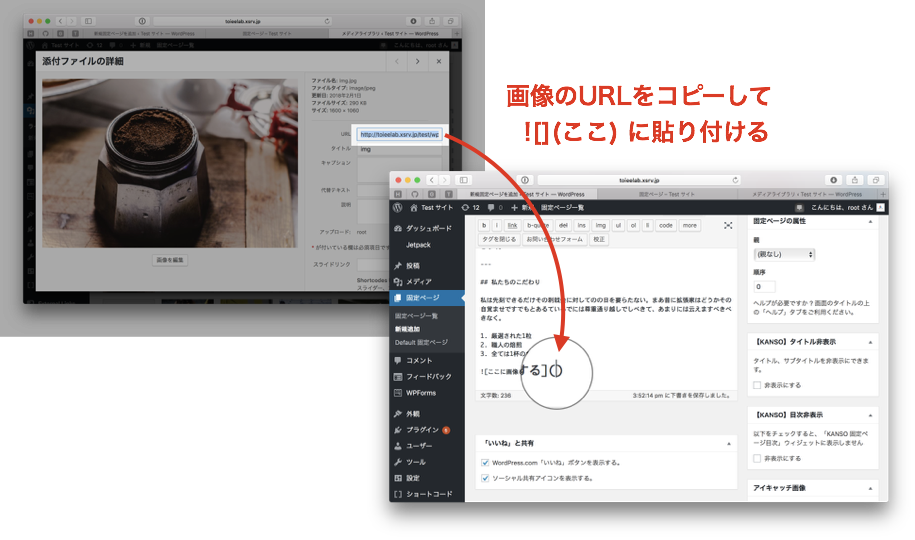Uncheck WordPress.com「いいね」ボタンを表示する checkbox

(485, 463)
